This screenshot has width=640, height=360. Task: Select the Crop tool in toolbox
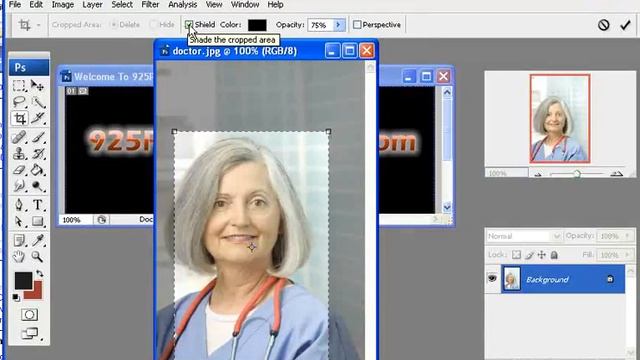(x=19, y=118)
